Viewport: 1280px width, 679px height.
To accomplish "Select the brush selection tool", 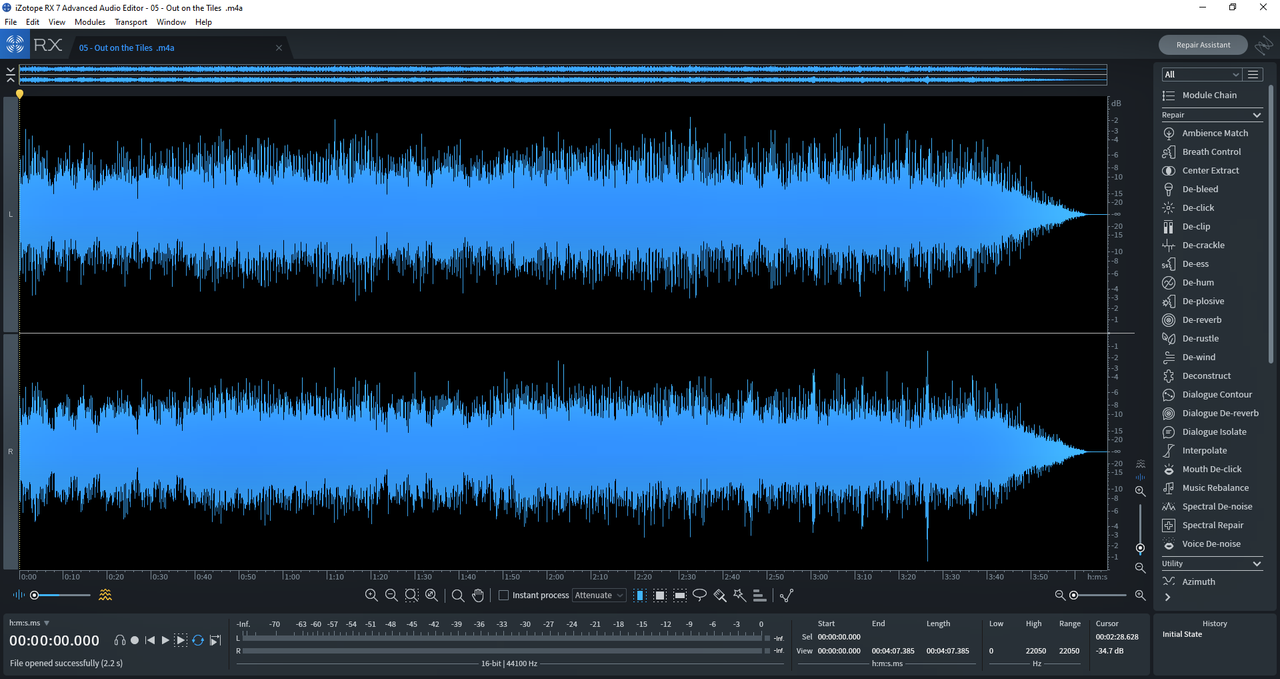I will pos(719,595).
